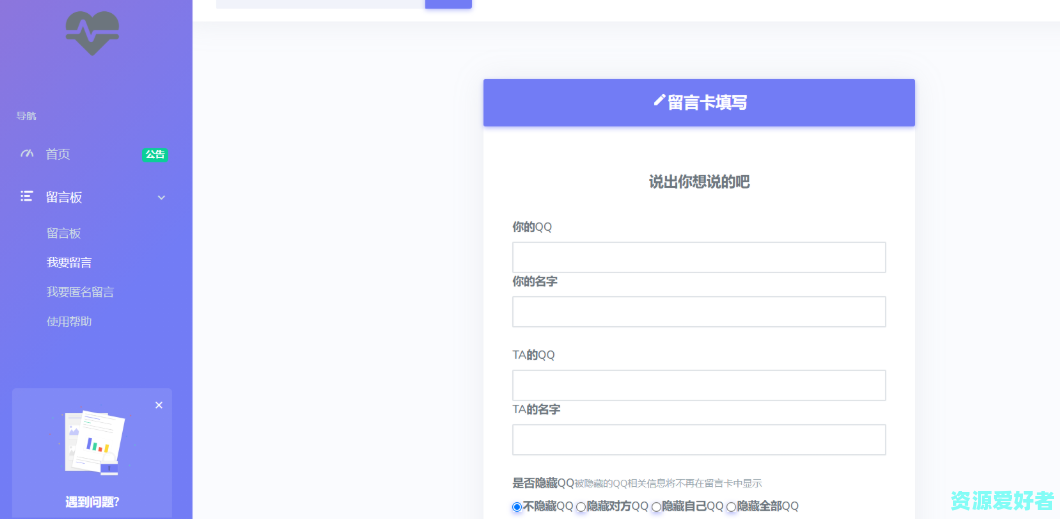This screenshot has width=1060, height=519.
Task: Click the purple button at top edge
Action: [448, 4]
